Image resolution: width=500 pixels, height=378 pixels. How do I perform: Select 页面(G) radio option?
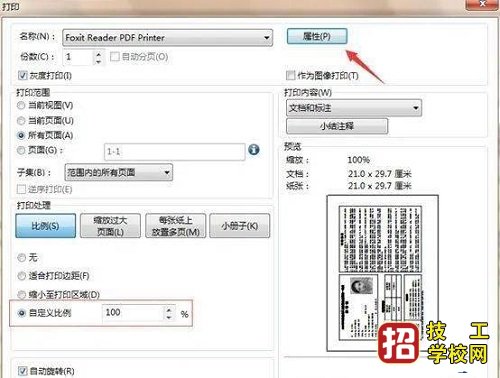tap(21, 150)
